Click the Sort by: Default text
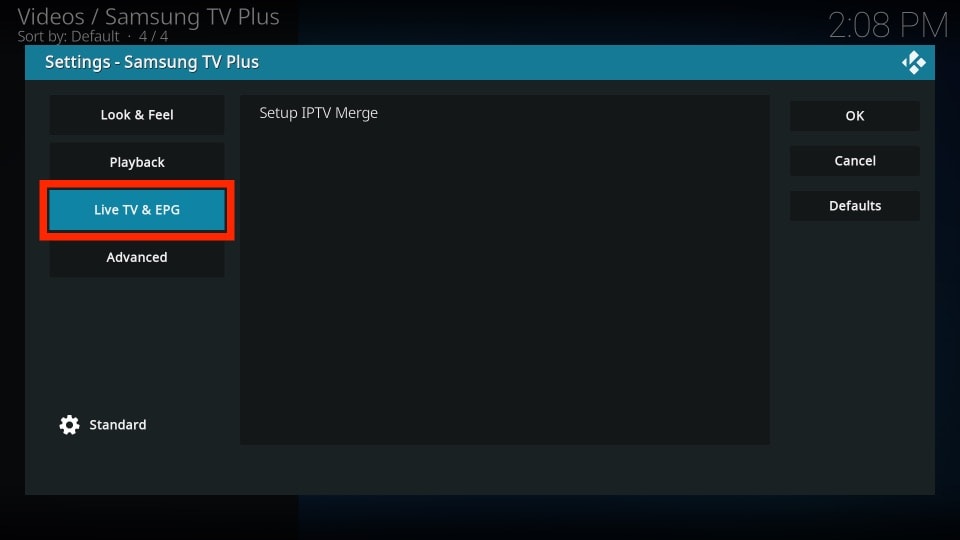 (x=68, y=37)
